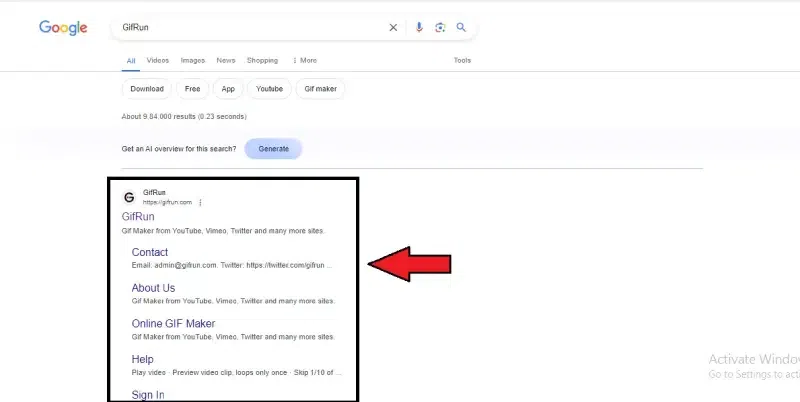Start voice search with microphone icon

(x=419, y=28)
